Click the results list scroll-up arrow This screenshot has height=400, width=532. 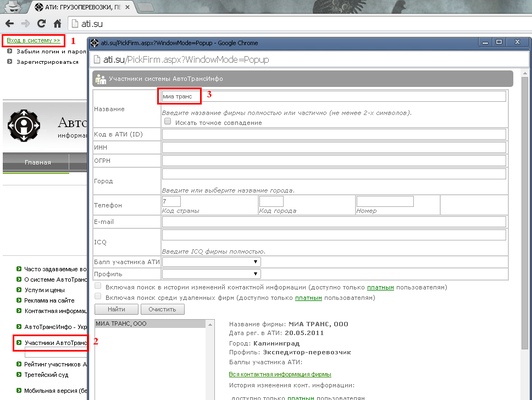210,325
